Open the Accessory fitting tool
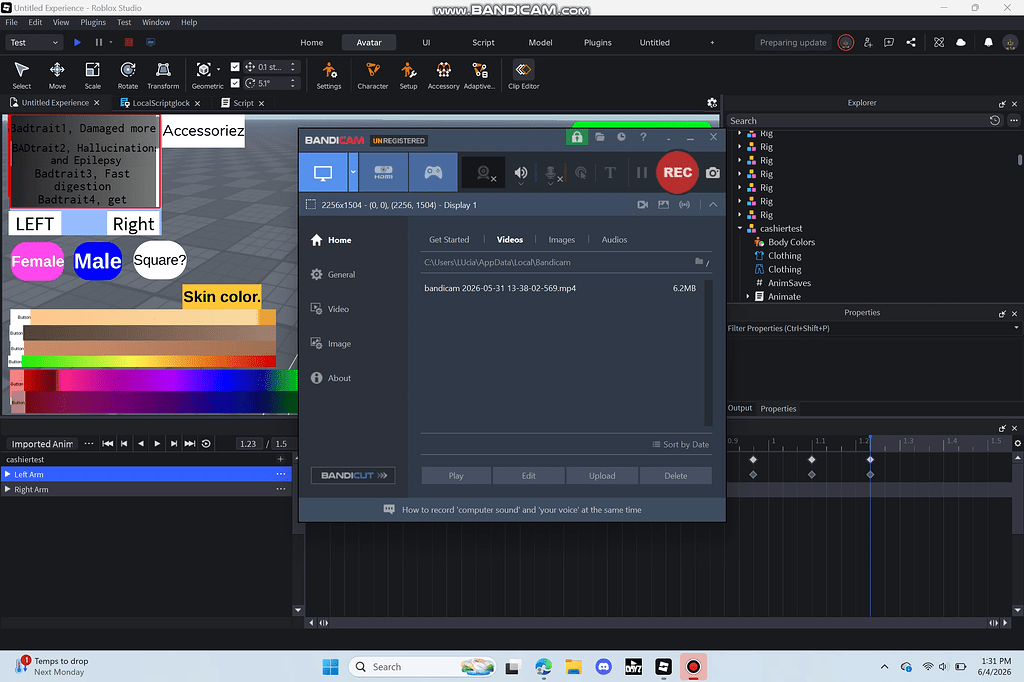Screen dimensions: 1024x682 pyautogui.click(x=443, y=75)
